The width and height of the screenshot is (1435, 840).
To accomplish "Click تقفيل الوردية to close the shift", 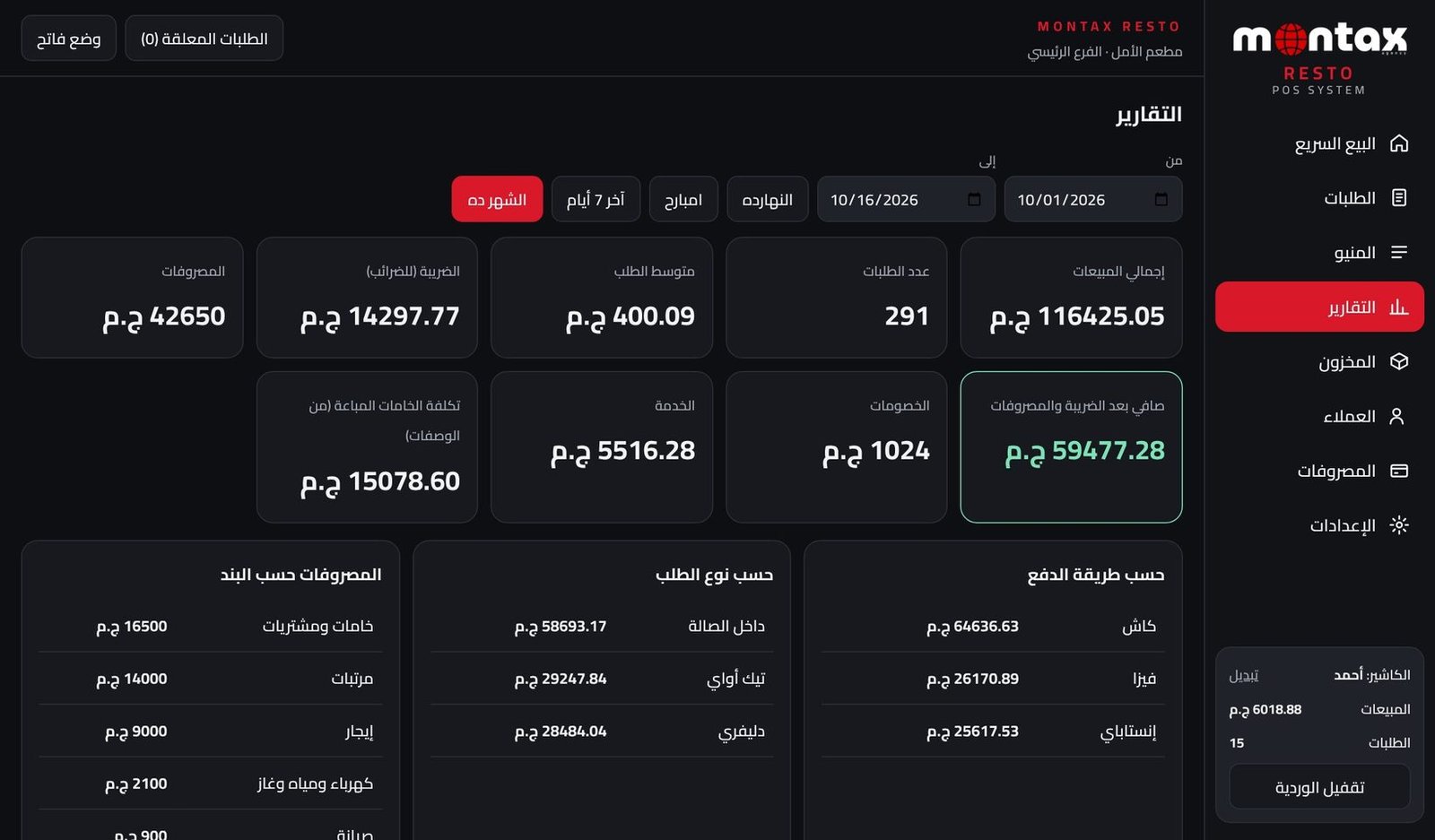I will click(x=1319, y=787).
